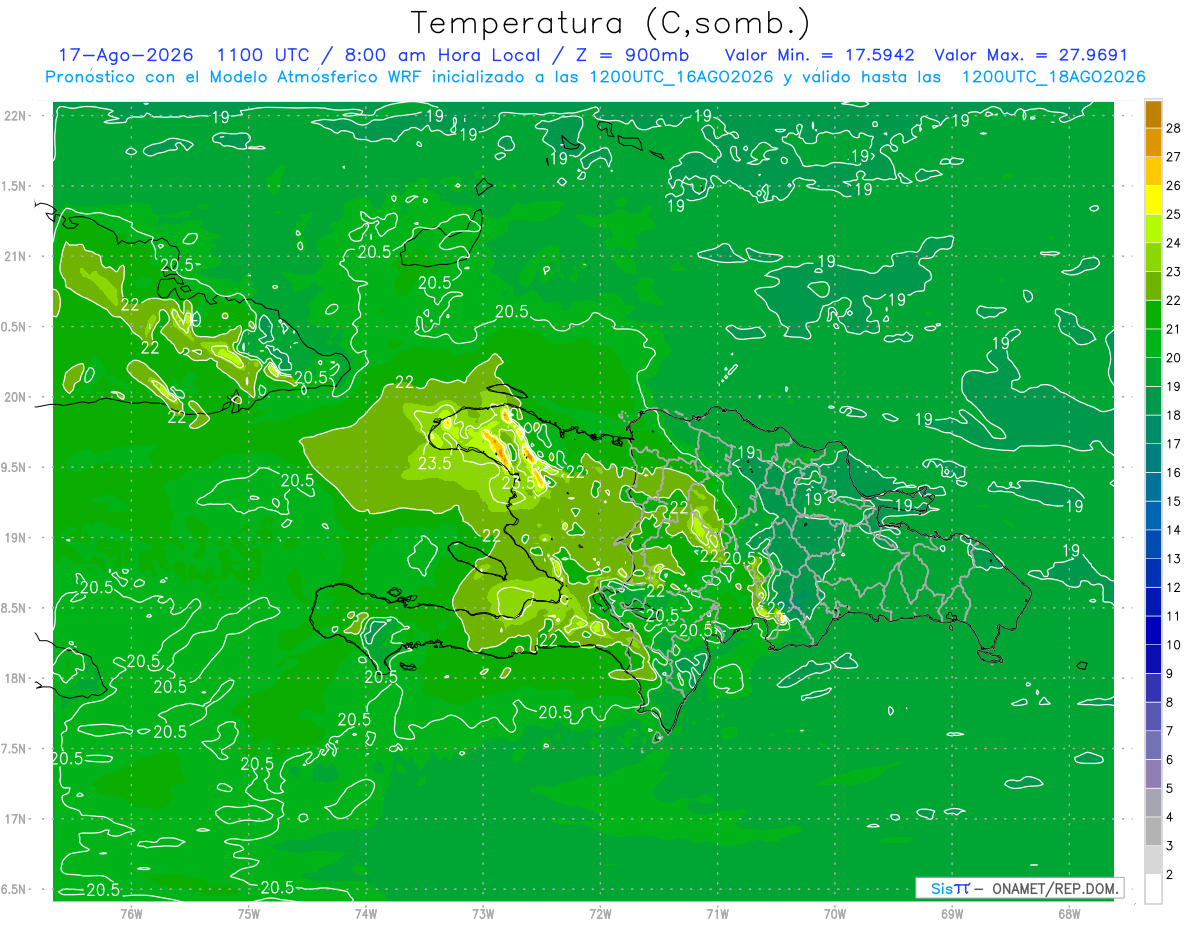Select the pressure level "Z = 900mb"

[632, 55]
